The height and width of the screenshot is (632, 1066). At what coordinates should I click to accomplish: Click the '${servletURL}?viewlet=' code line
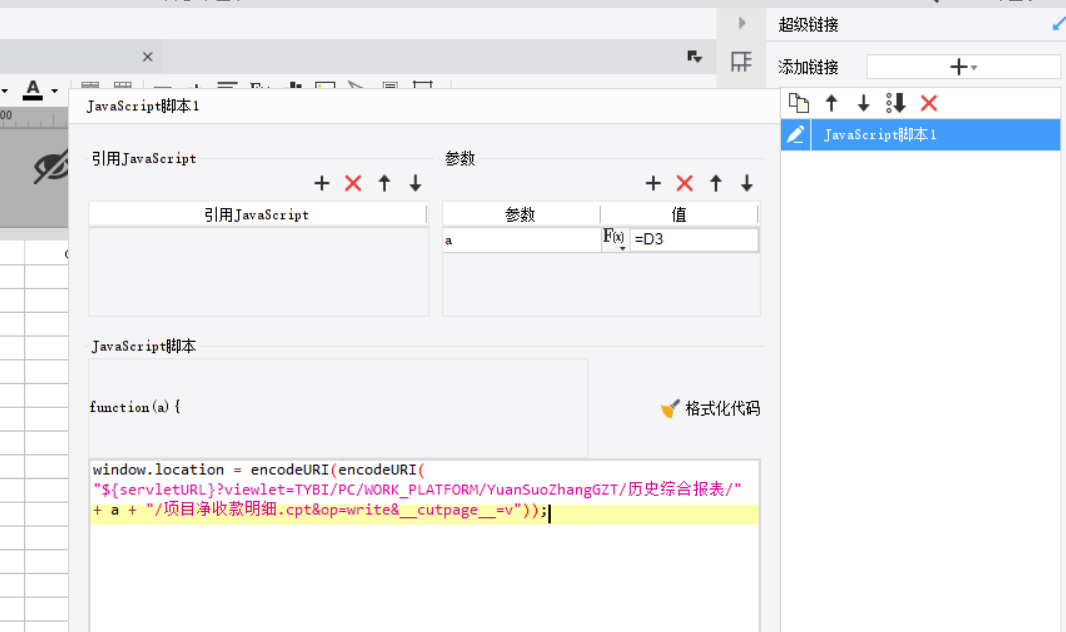[417, 489]
